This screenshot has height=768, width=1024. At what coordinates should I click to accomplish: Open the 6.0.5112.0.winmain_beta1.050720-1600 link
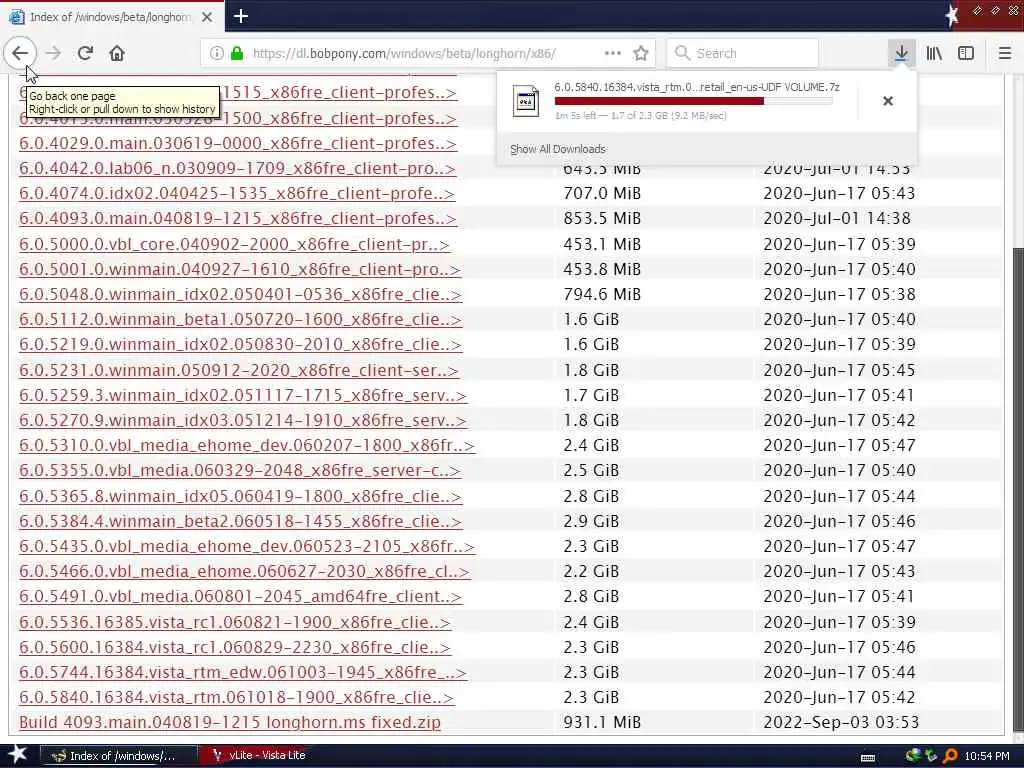[x=240, y=319]
